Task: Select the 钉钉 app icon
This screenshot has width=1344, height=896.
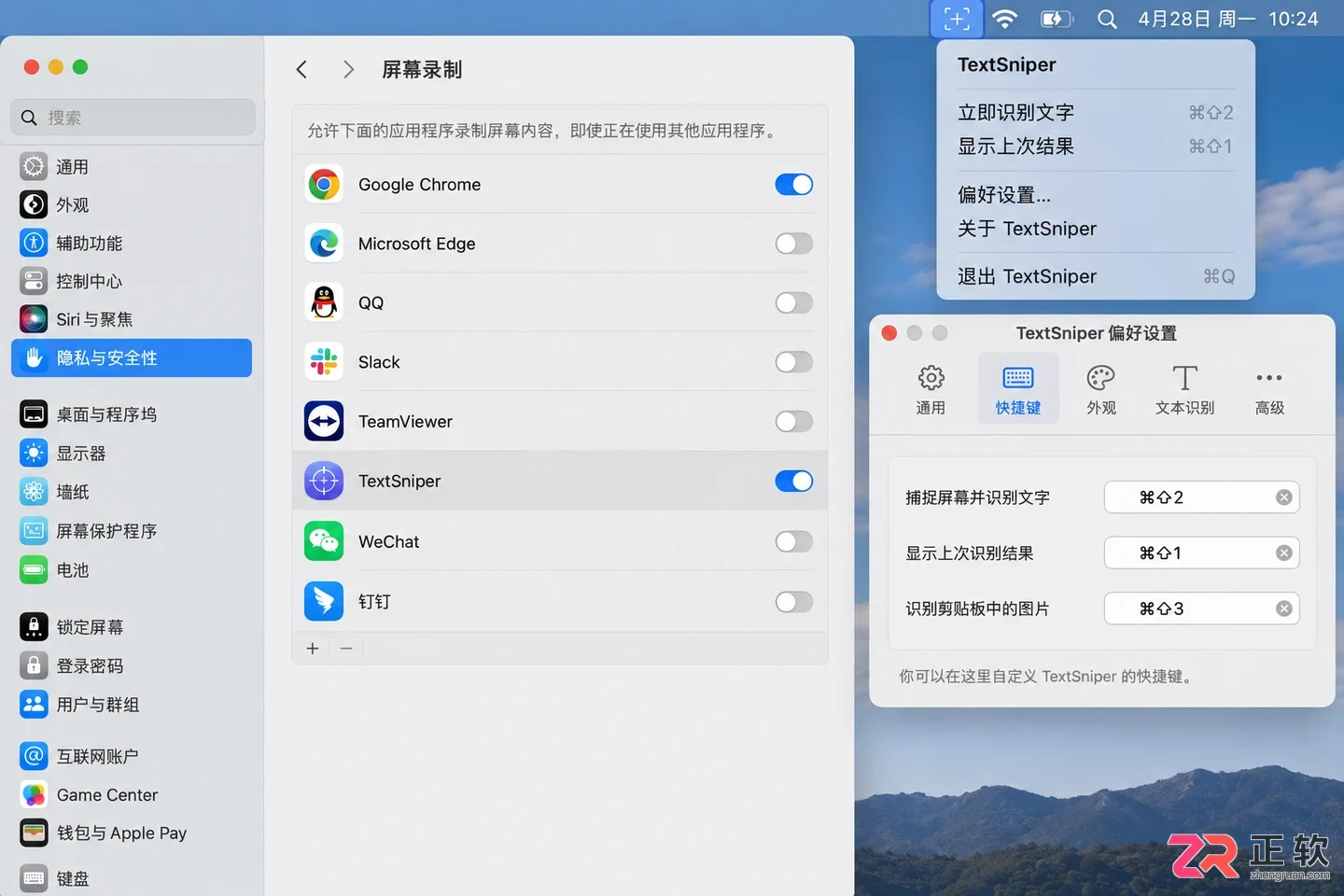Action: [324, 601]
